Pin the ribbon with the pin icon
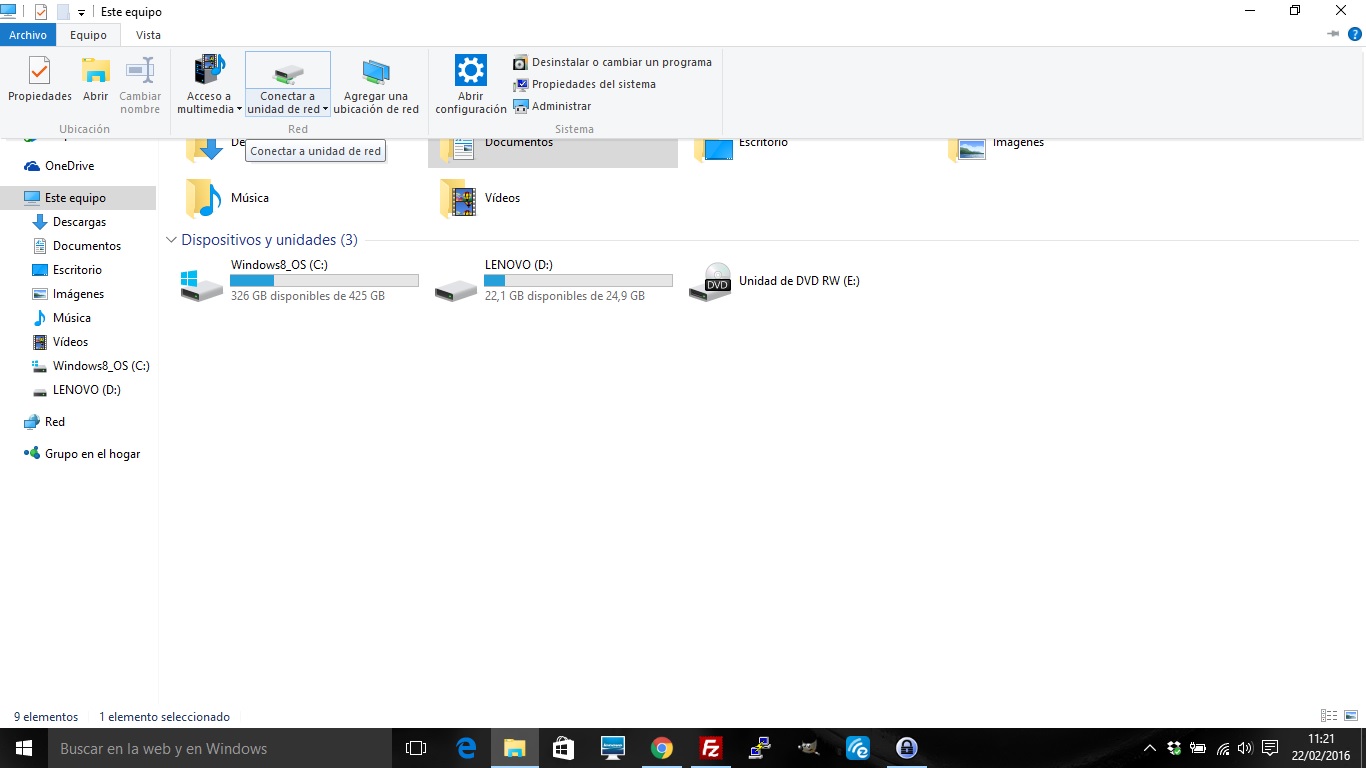The image size is (1366, 768). pyautogui.click(x=1333, y=34)
